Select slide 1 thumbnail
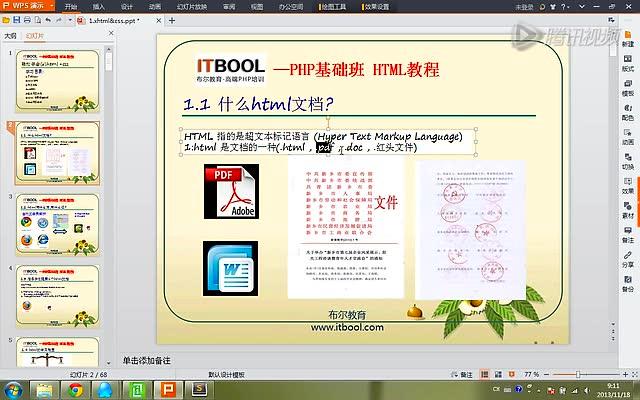This screenshot has height=400, width=640. pyautogui.click(x=58, y=81)
